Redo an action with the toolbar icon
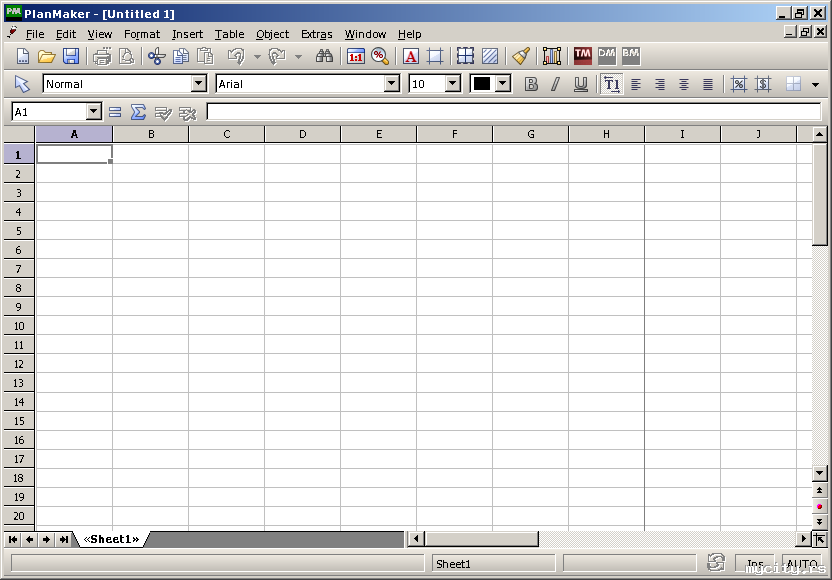Image resolution: width=832 pixels, height=580 pixels. pyautogui.click(x=278, y=56)
